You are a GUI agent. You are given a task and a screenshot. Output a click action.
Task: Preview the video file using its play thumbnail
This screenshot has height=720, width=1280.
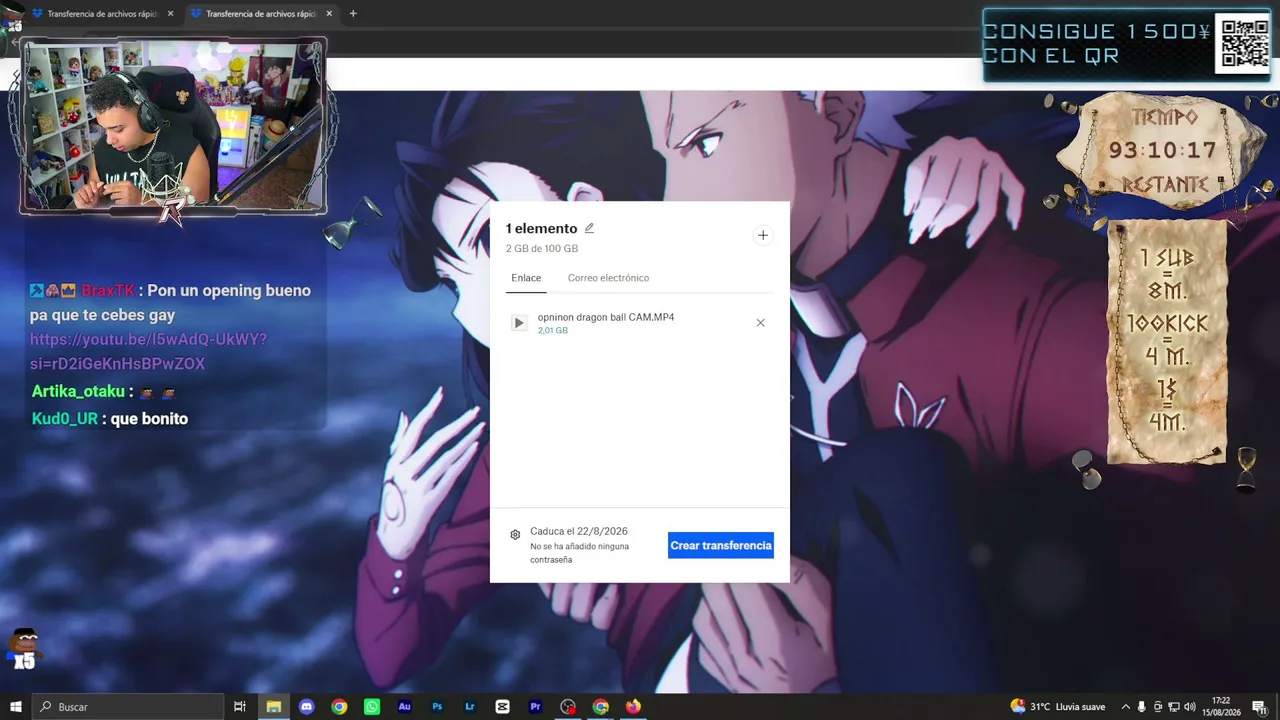tap(519, 323)
